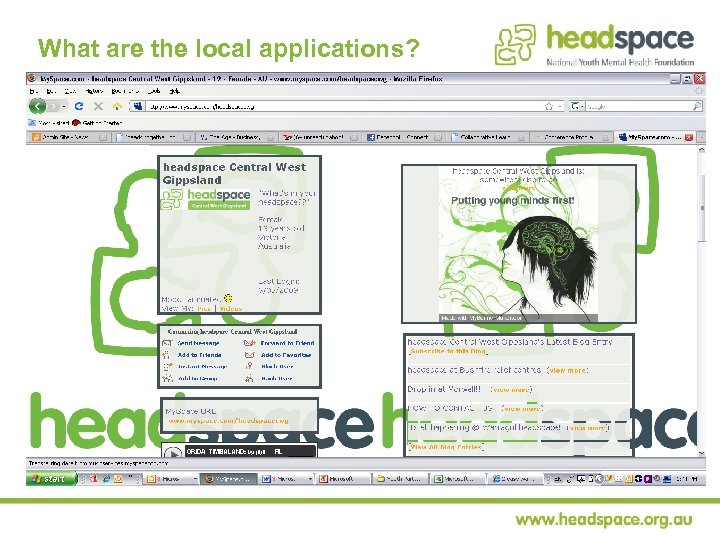
Task: Bookmark page with star in address bar
Action: coord(549,107)
